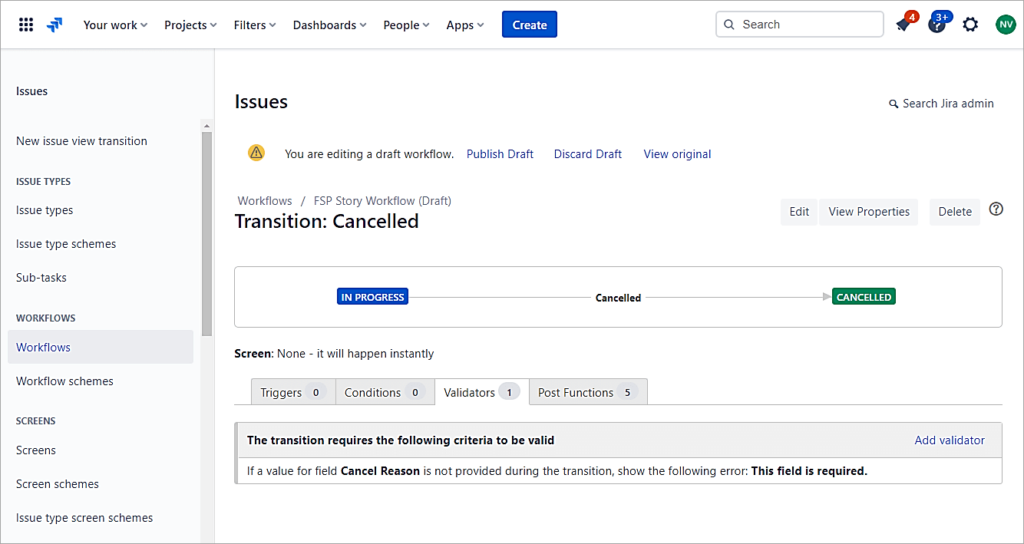The height and width of the screenshot is (544, 1024).
Task: Open the settings gear icon
Action: (970, 25)
